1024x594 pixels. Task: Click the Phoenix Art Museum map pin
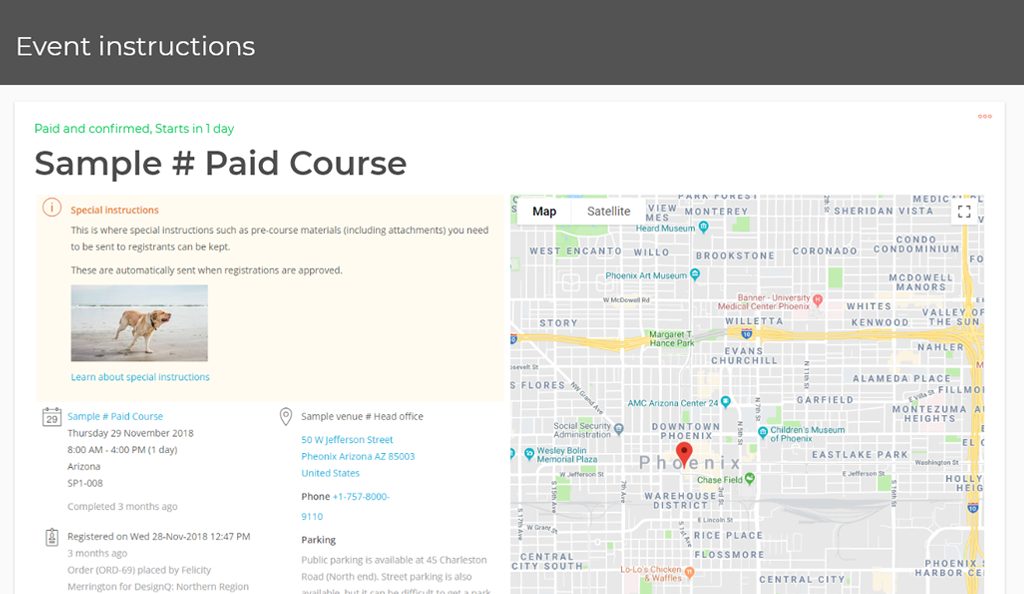(695, 274)
